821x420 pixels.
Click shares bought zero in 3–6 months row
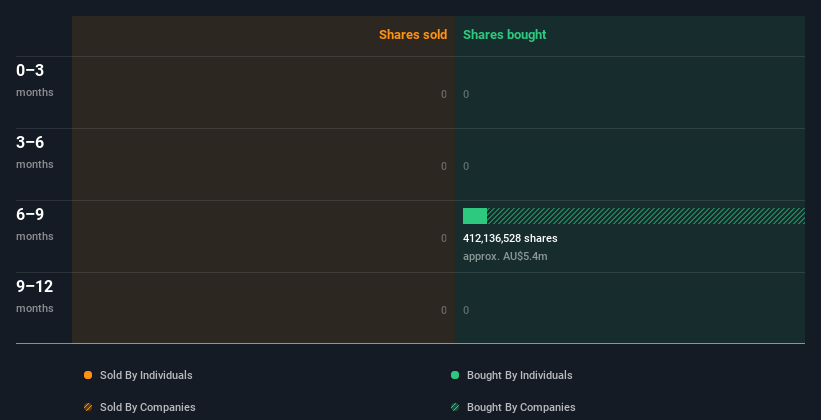[x=466, y=166]
